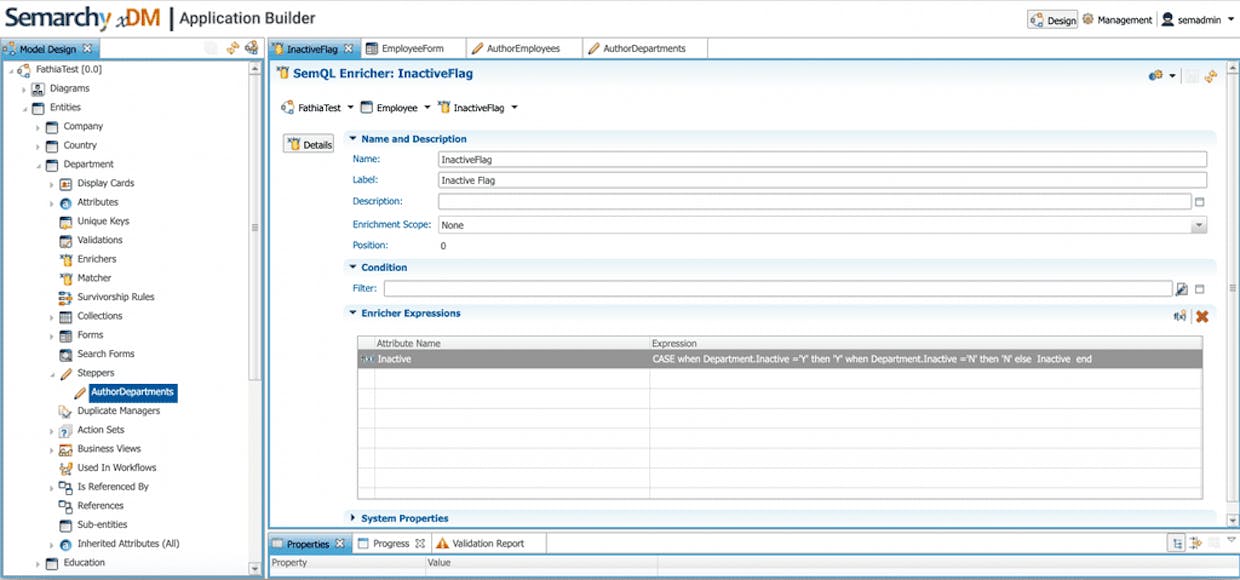Click the delete expression red X icon
Image resolution: width=1240 pixels, height=580 pixels.
click(1202, 316)
